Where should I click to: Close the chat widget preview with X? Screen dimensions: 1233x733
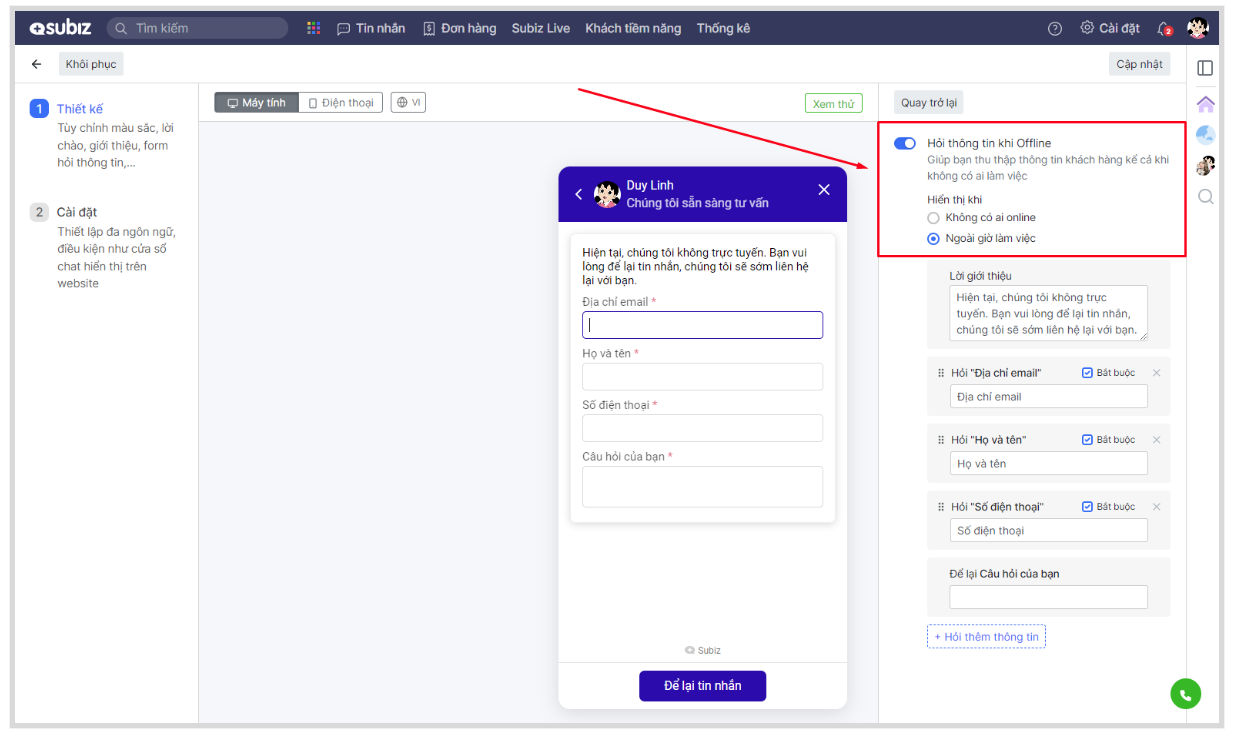pyautogui.click(x=823, y=190)
